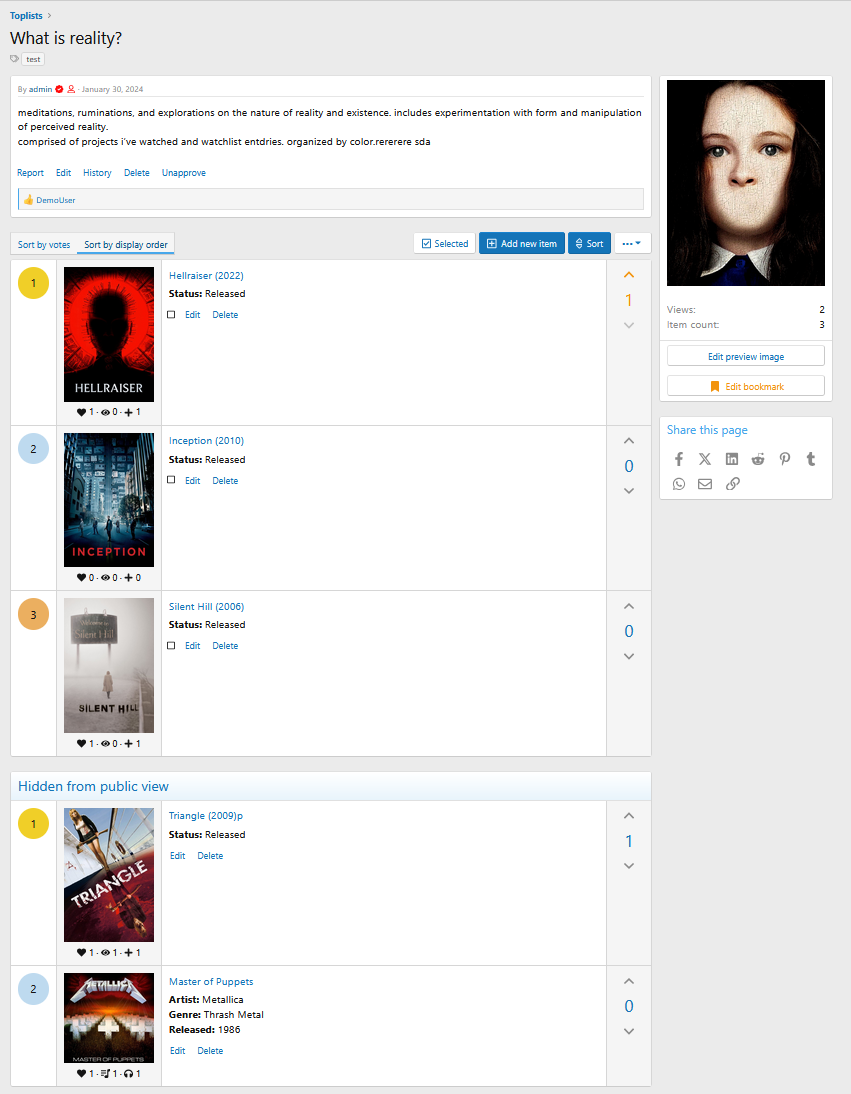This screenshot has width=851, height=1094.
Task: Tick the Hellraiser (2022) checkbox
Action: 171,315
